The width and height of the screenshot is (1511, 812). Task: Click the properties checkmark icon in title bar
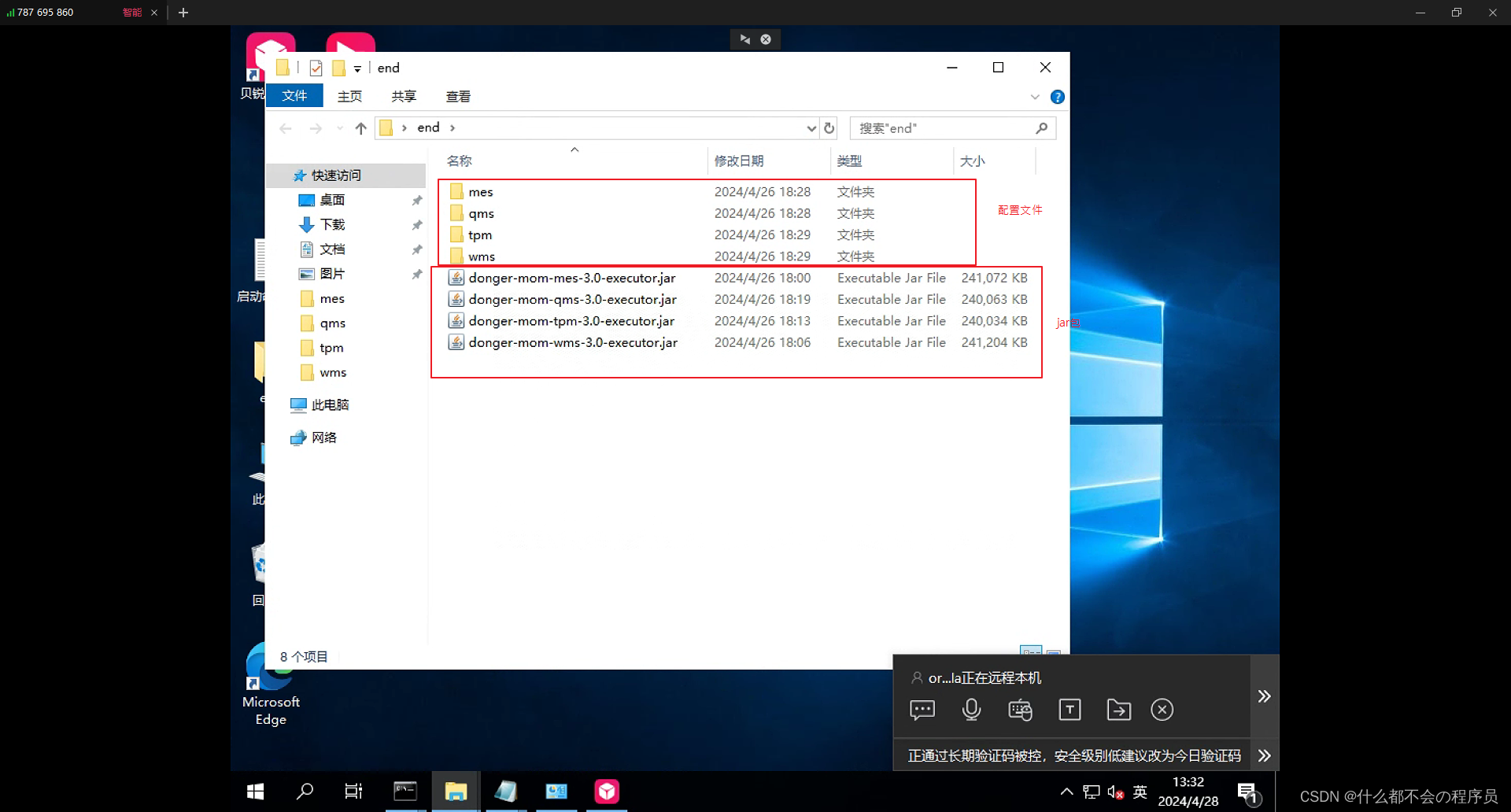tap(316, 68)
